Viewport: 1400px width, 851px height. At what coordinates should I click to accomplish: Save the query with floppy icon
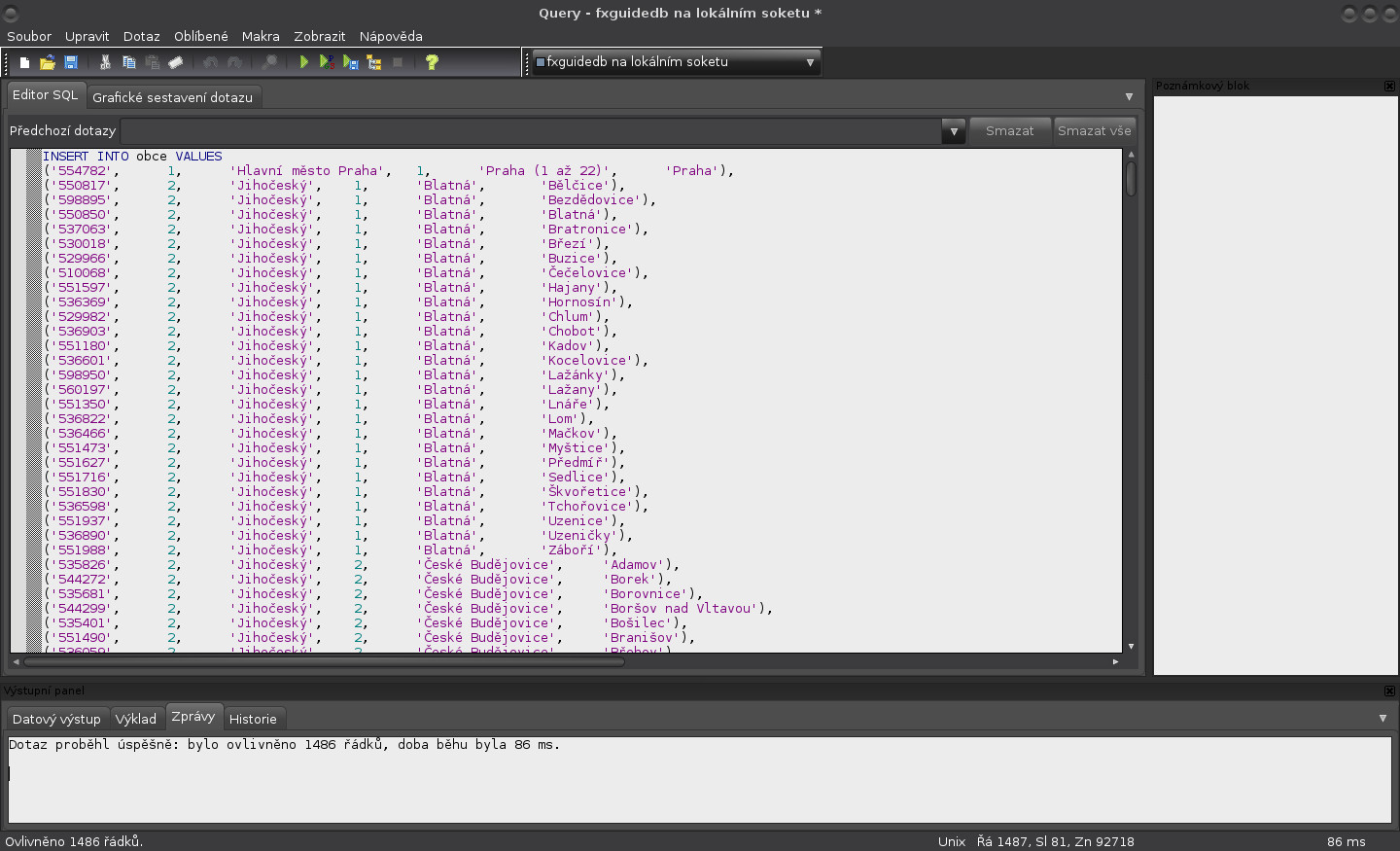coord(71,62)
